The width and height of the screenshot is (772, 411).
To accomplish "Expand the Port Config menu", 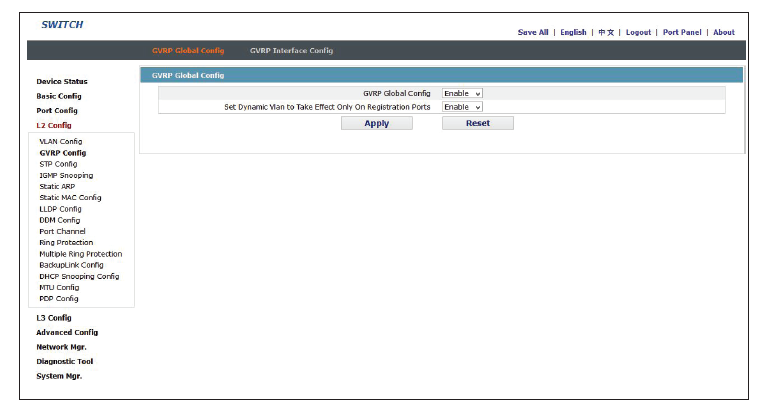I will (57, 111).
